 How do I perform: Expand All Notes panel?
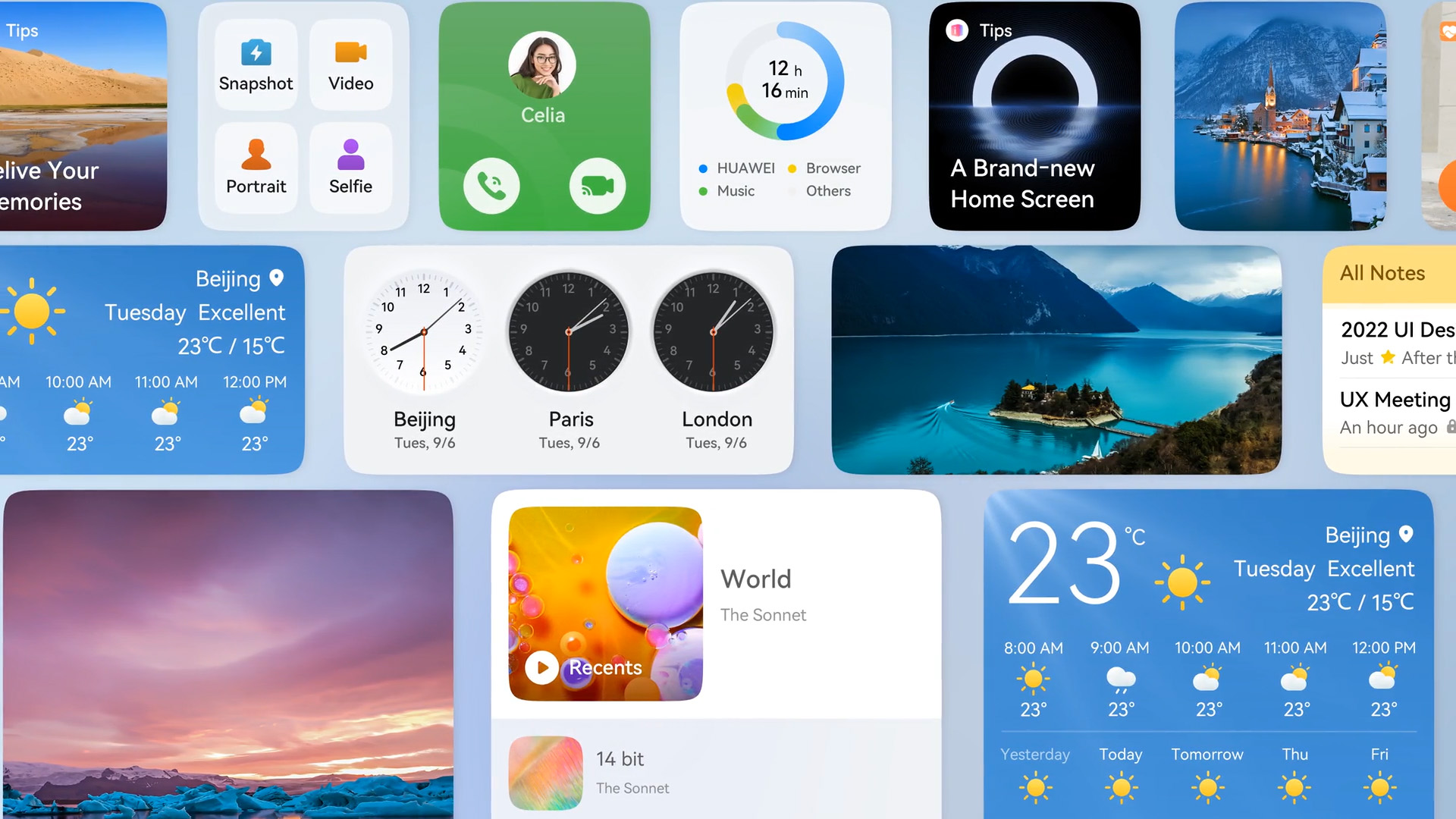click(x=1384, y=273)
